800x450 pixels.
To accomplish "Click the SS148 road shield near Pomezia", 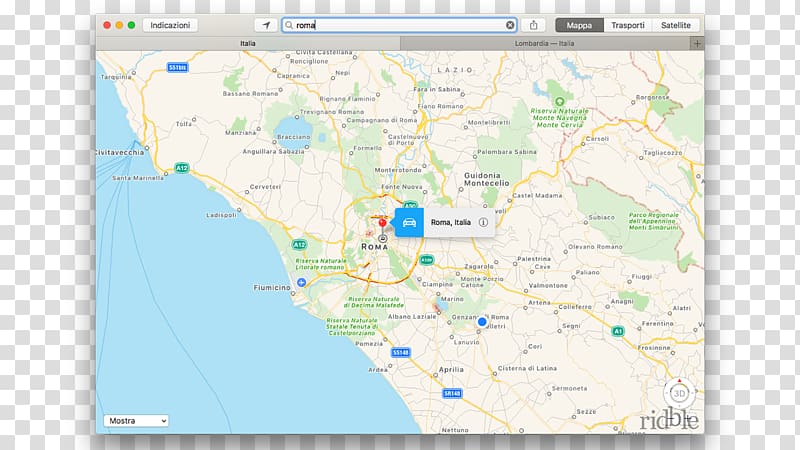I will pos(401,352).
